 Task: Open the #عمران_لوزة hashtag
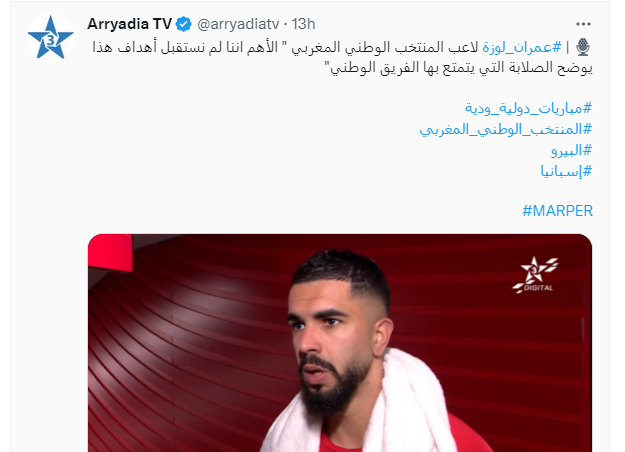coord(522,47)
